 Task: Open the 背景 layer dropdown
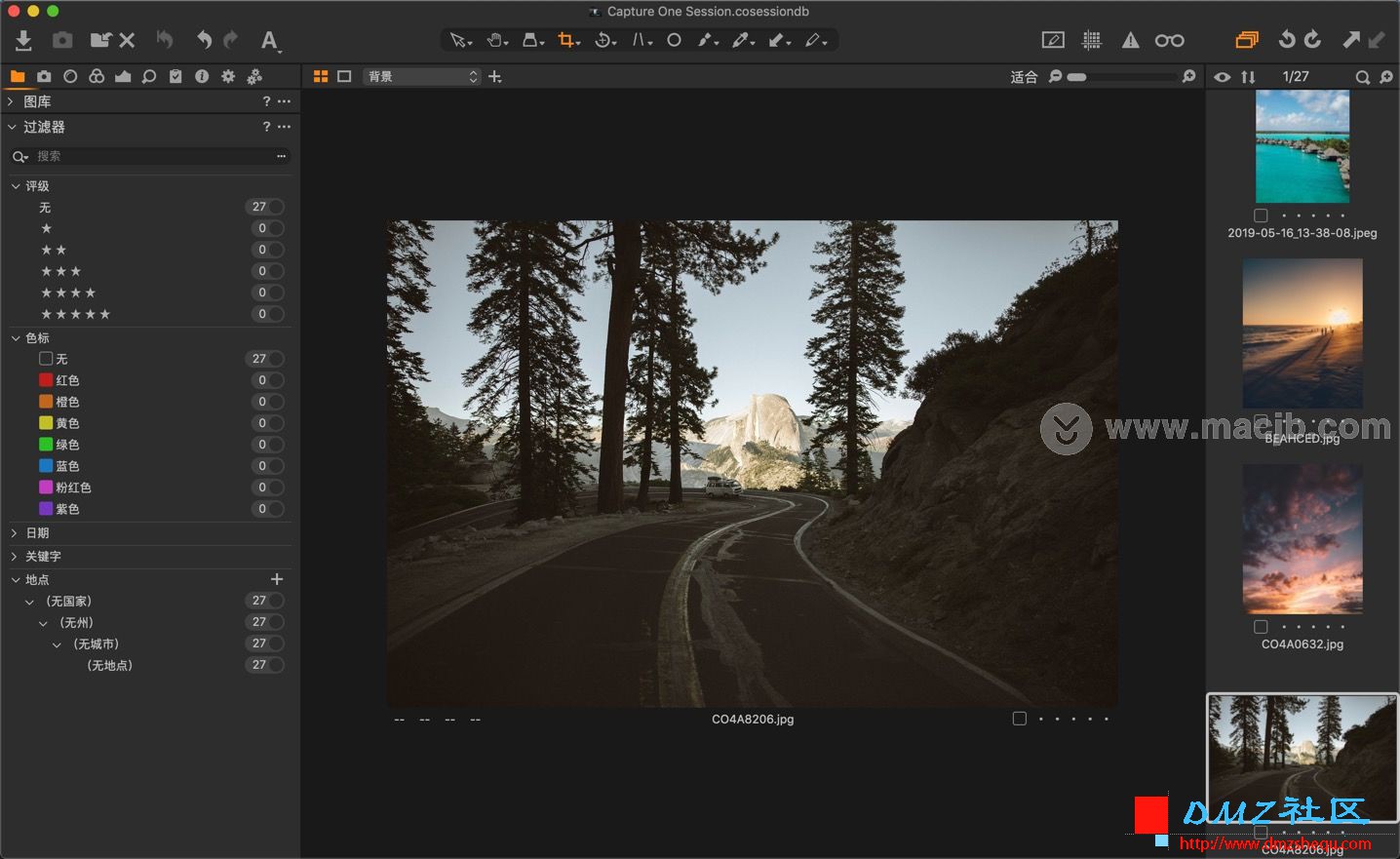point(422,76)
